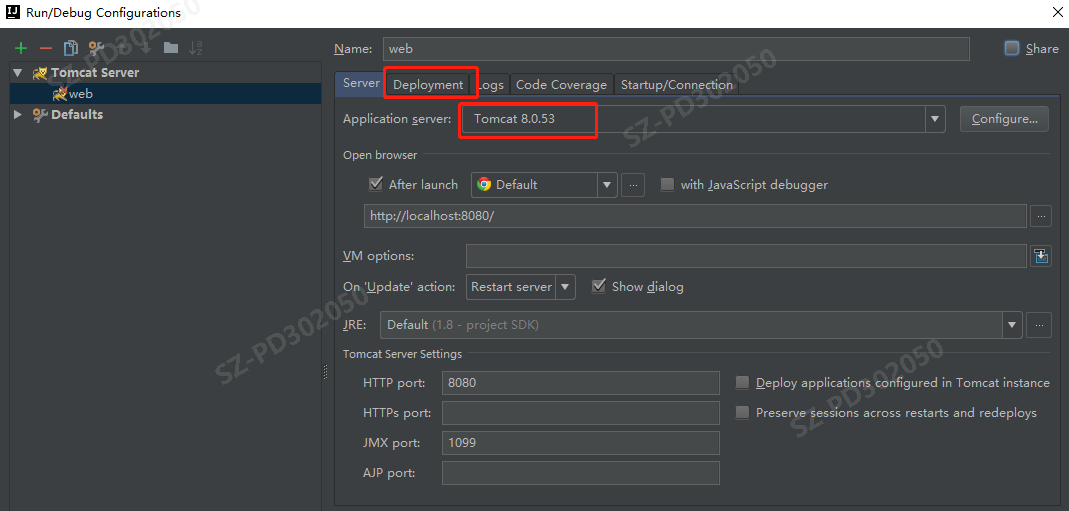Switch to the Logs tab

click(x=490, y=84)
